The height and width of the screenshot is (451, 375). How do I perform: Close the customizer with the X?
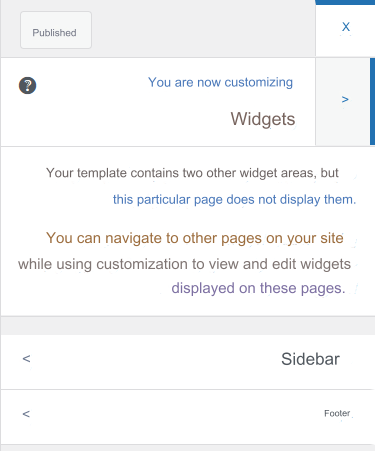coord(346,27)
